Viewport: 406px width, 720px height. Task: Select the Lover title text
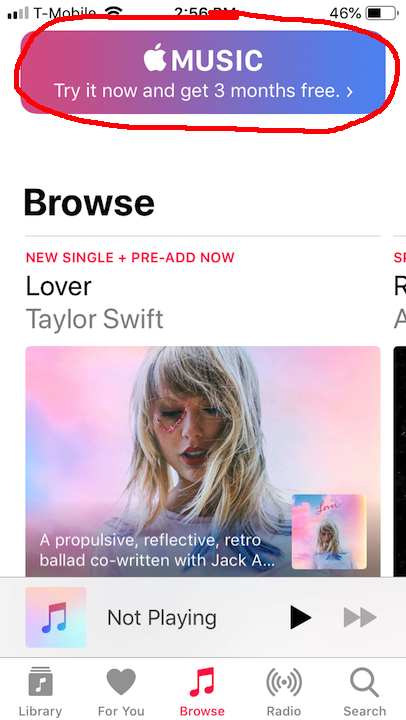point(58,286)
